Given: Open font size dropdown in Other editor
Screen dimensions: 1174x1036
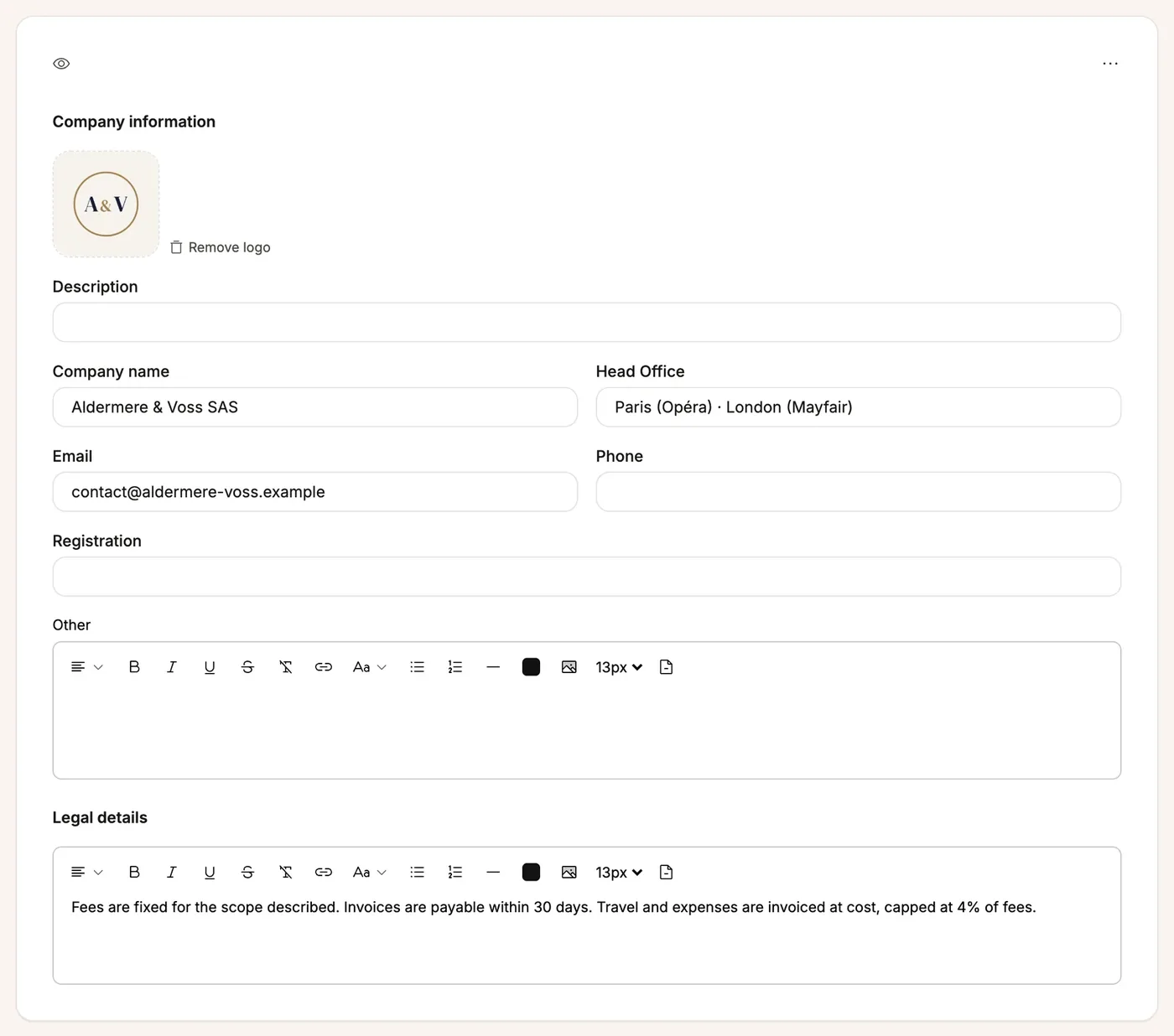Looking at the screenshot, I should pos(619,667).
